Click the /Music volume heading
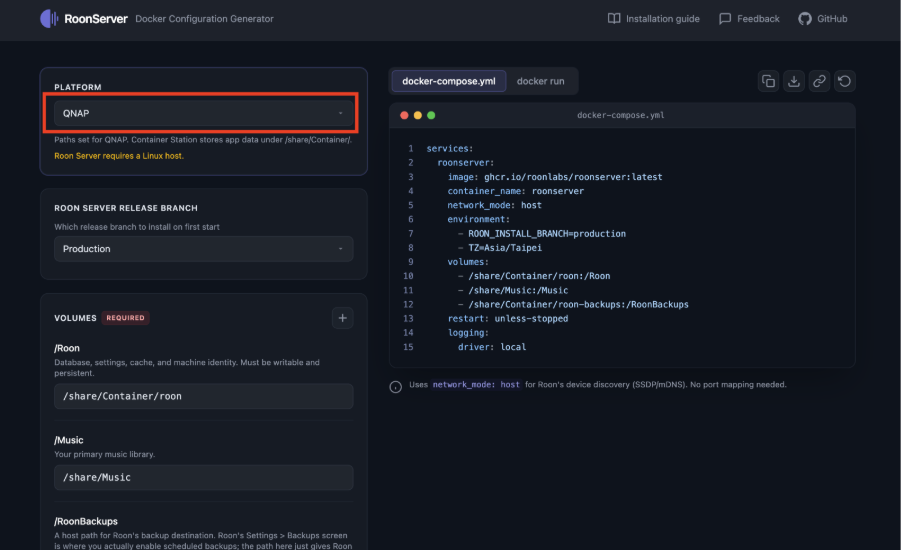The image size is (901, 550). click(68, 440)
